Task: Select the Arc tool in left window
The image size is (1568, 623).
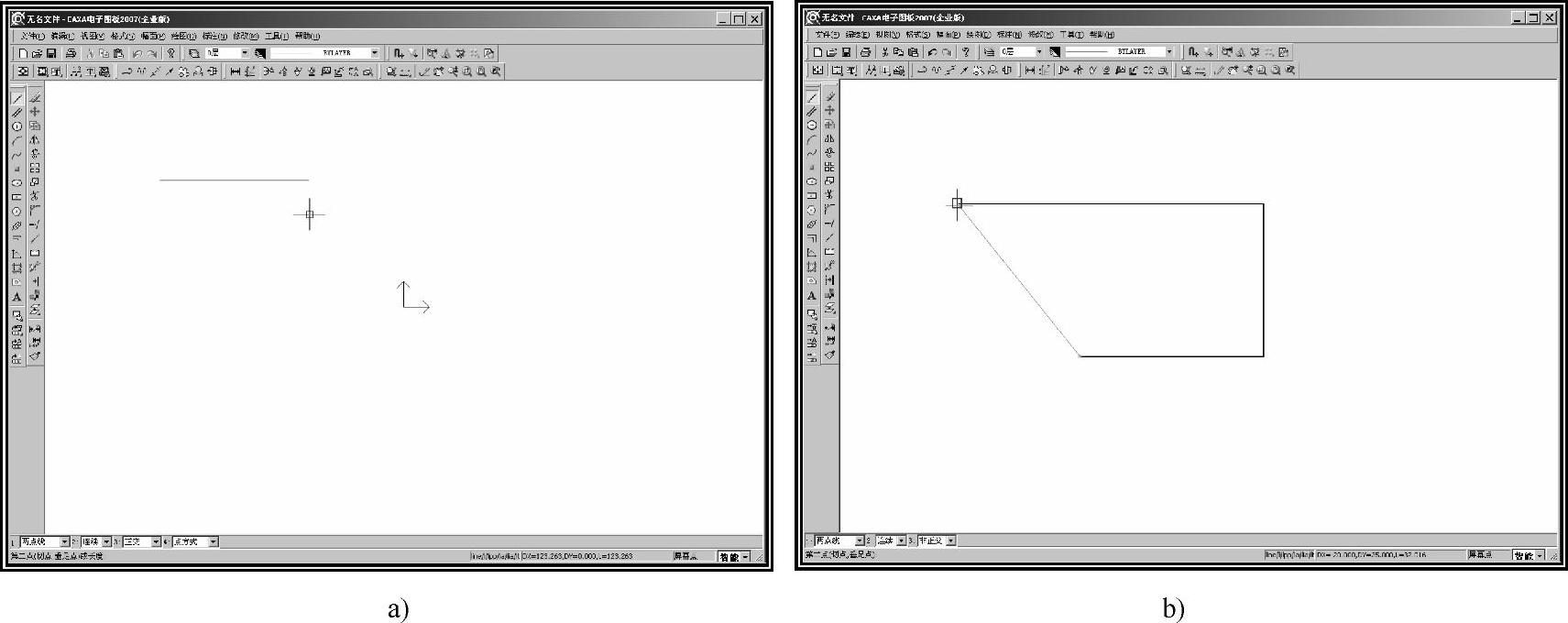Action: pos(16,139)
